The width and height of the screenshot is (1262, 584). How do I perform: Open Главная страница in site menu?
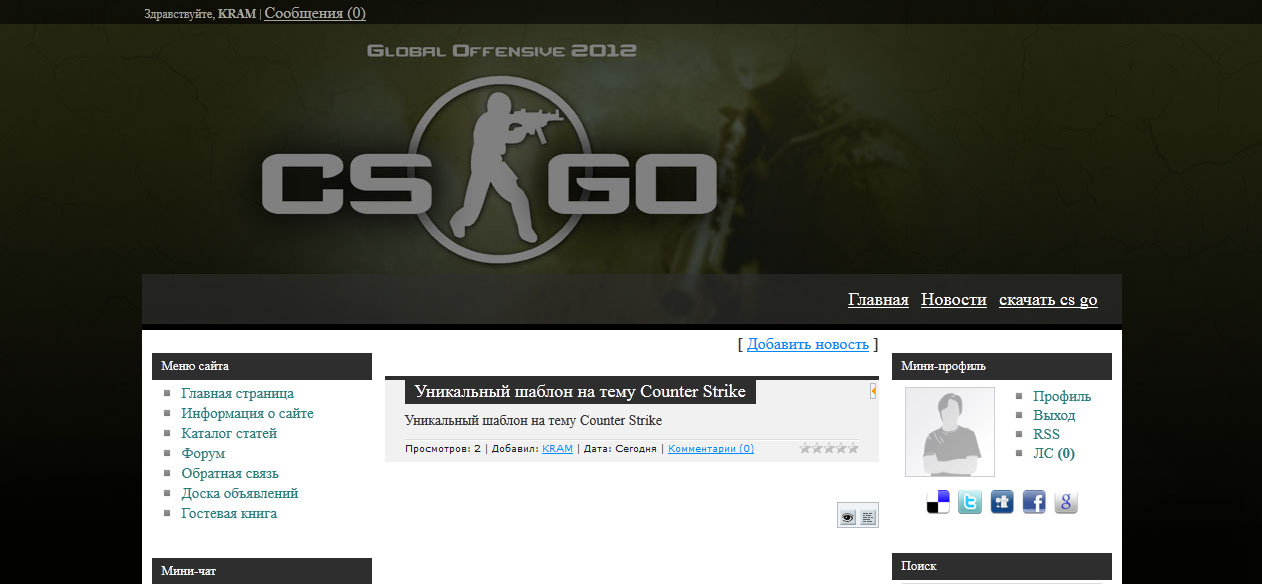[238, 394]
